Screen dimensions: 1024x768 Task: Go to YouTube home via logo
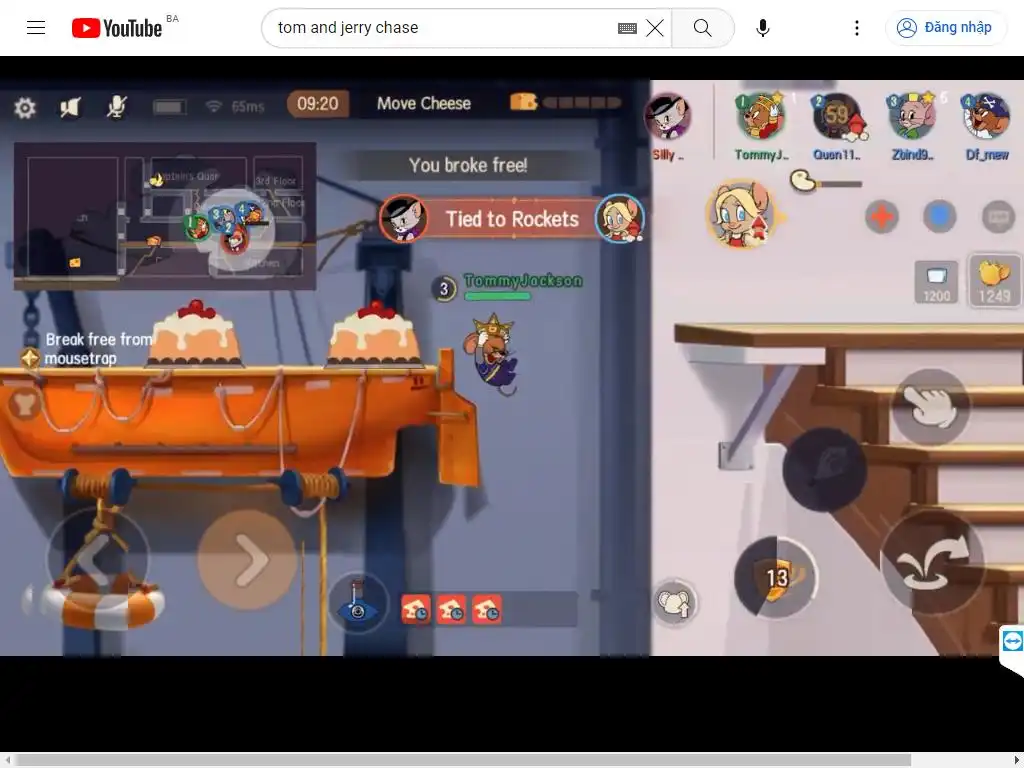117,28
